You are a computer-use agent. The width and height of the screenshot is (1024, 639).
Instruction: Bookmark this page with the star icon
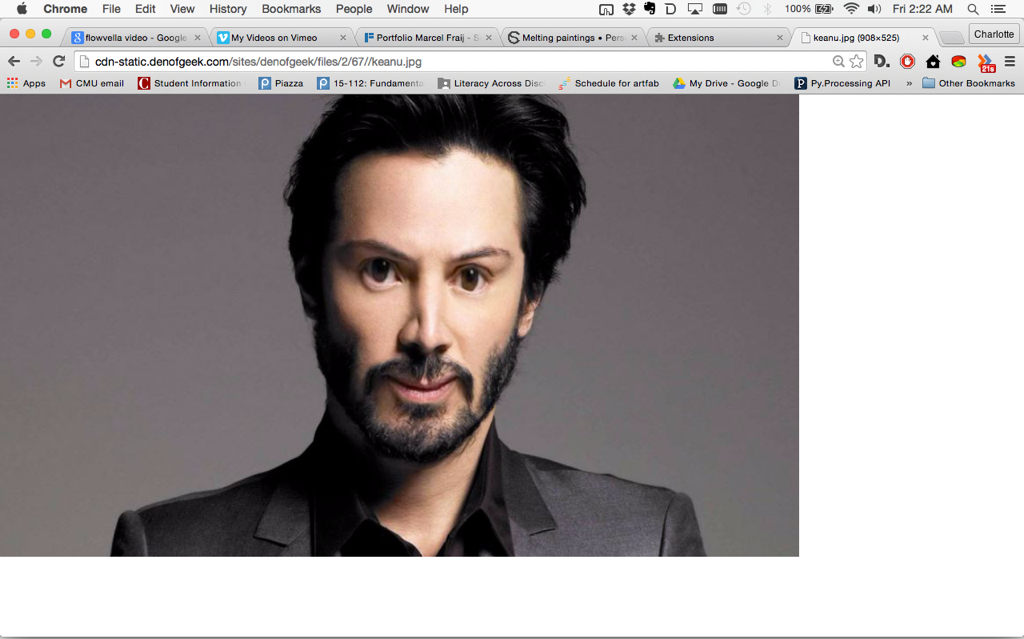(856, 61)
